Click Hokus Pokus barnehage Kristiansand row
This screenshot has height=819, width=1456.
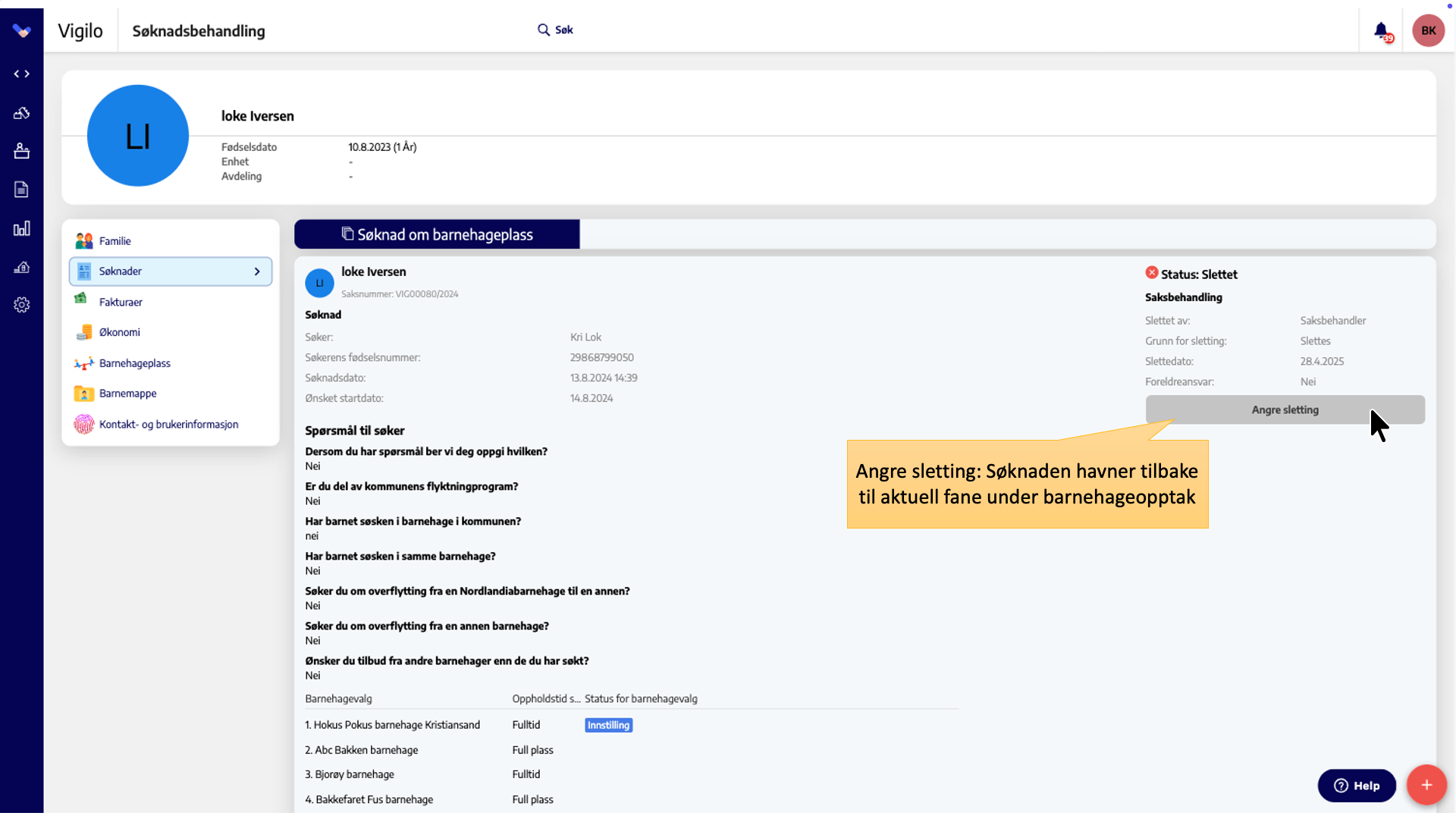click(x=631, y=725)
